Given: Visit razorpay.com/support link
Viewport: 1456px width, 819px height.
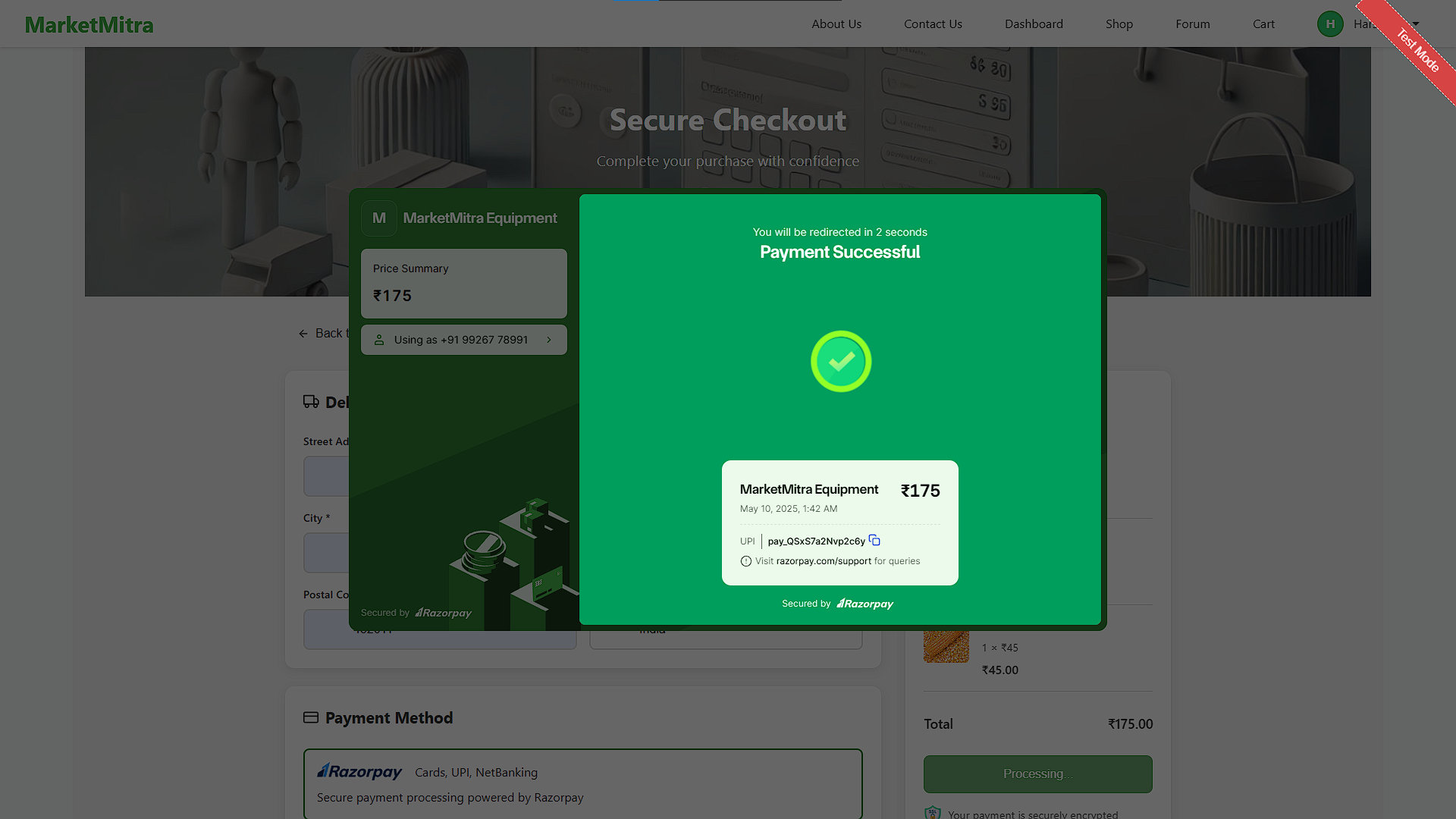Looking at the screenshot, I should click(824, 561).
